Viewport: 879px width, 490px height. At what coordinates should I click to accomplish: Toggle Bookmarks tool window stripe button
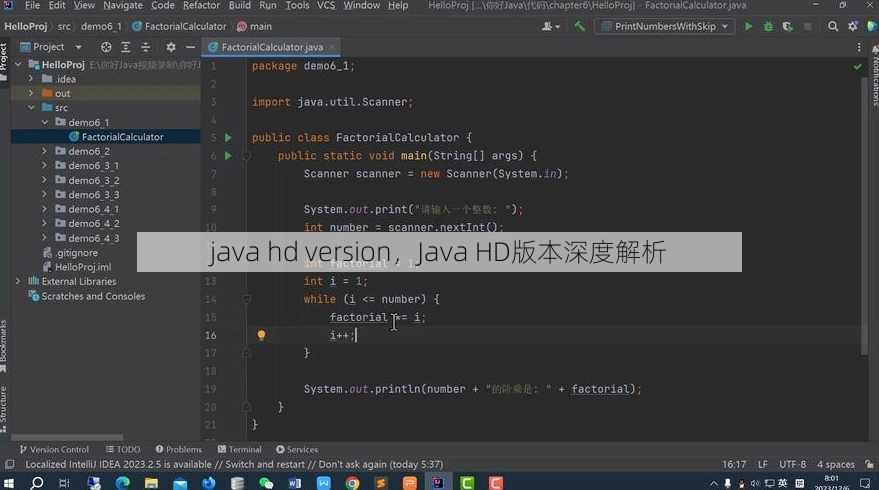tap(4, 346)
